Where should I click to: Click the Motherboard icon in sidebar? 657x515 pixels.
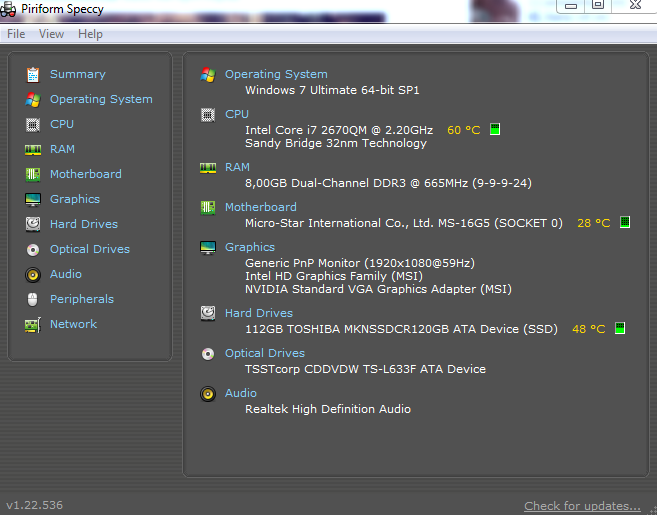pos(33,174)
